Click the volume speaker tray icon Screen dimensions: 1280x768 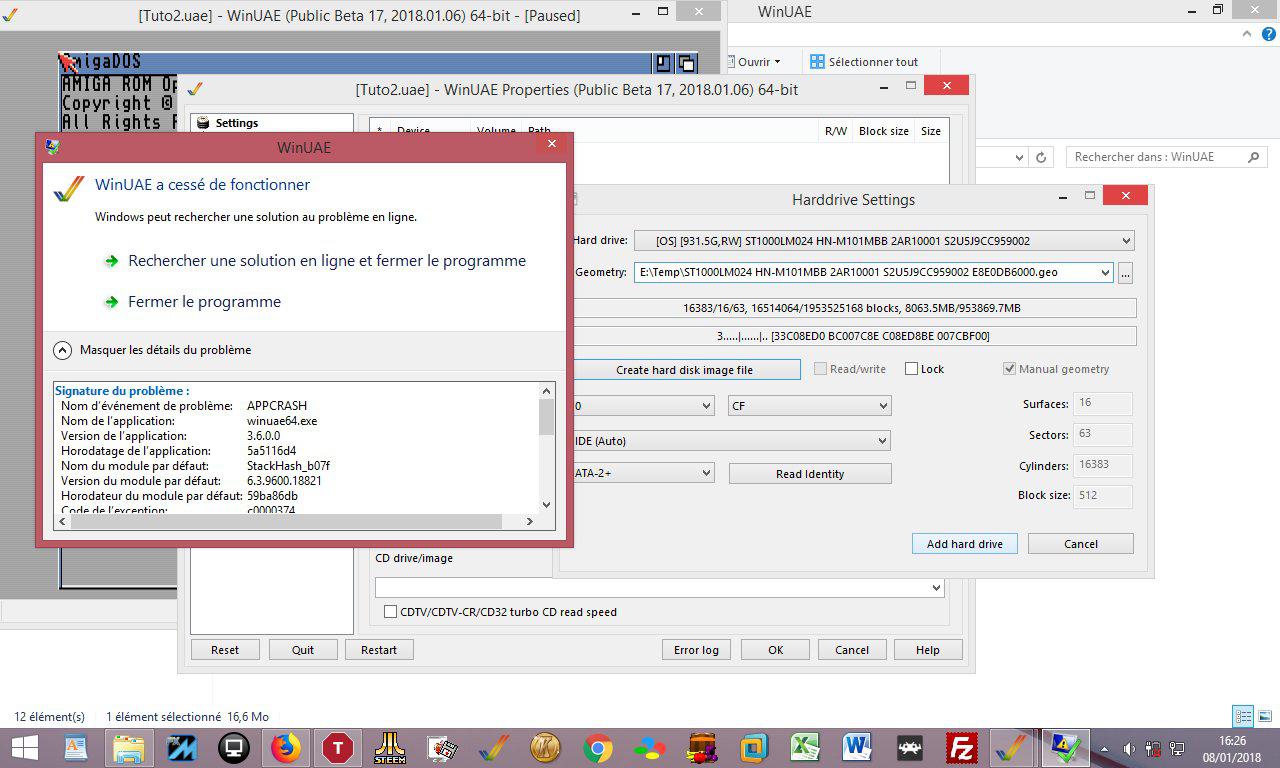click(1129, 748)
